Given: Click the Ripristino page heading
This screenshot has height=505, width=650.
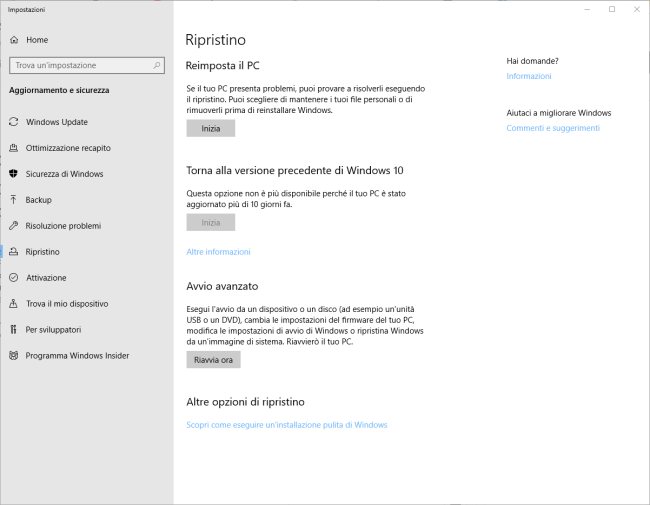Looking at the screenshot, I should click(x=216, y=40).
